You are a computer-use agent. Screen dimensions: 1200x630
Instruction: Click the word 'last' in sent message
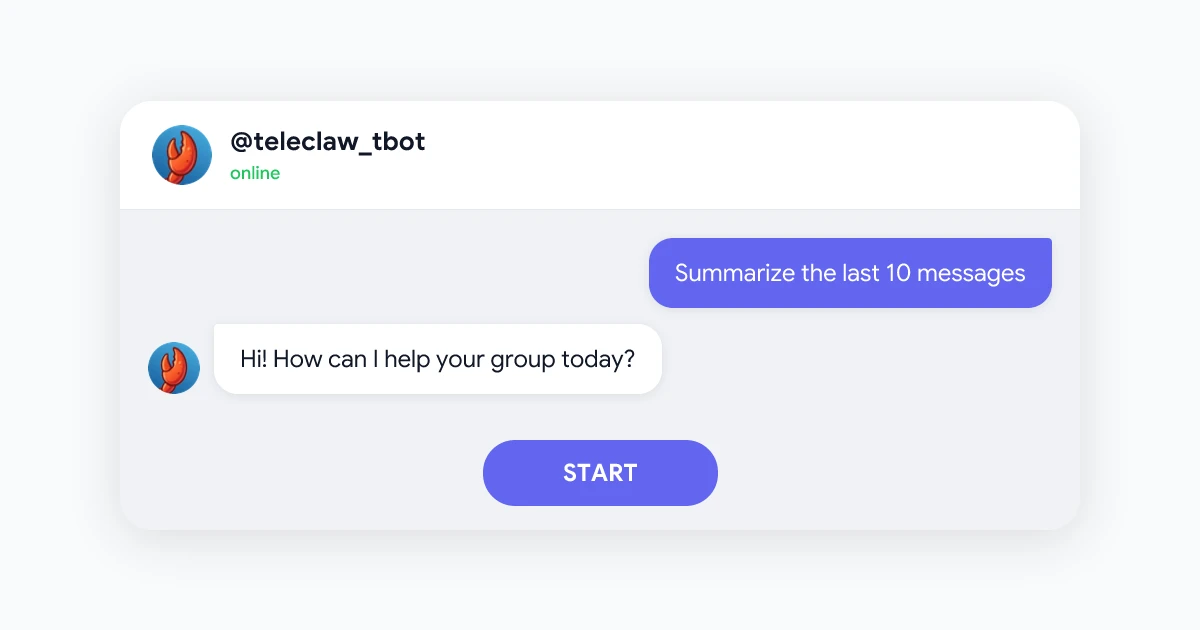point(861,273)
